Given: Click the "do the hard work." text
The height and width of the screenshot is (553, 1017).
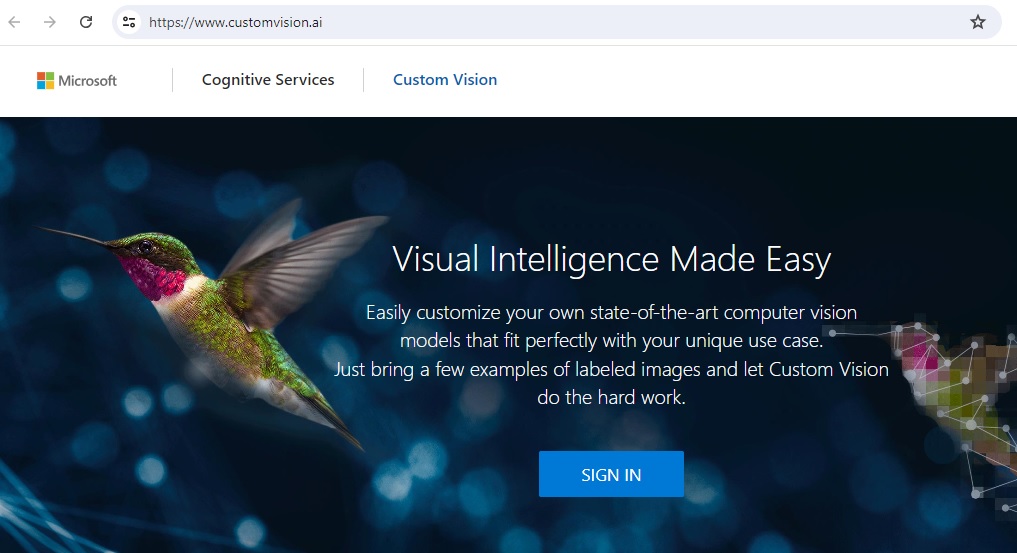Looking at the screenshot, I should (x=611, y=397).
